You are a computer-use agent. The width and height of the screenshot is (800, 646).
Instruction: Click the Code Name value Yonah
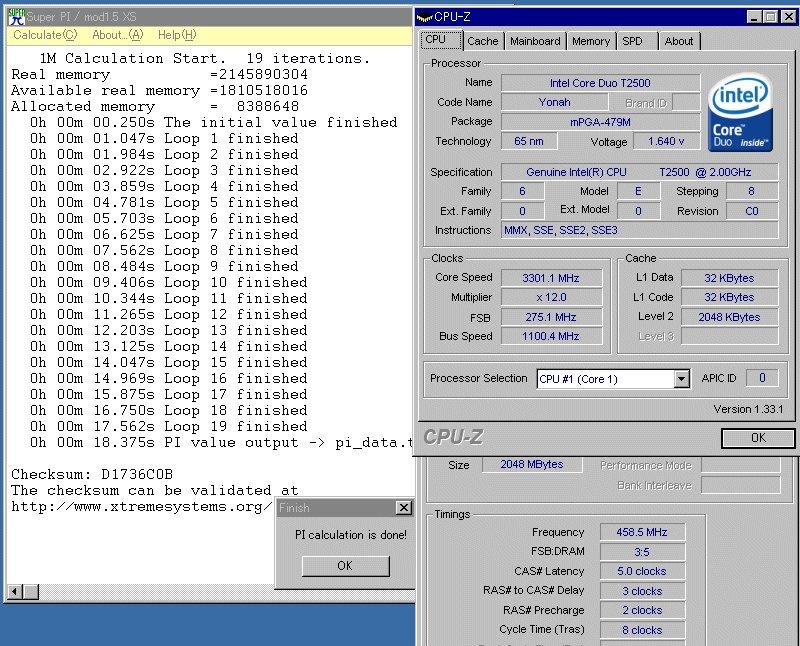[554, 102]
